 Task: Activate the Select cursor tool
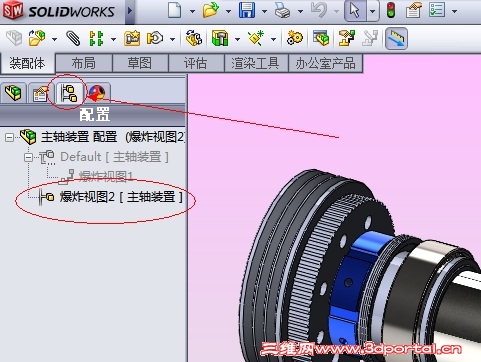[355, 10]
